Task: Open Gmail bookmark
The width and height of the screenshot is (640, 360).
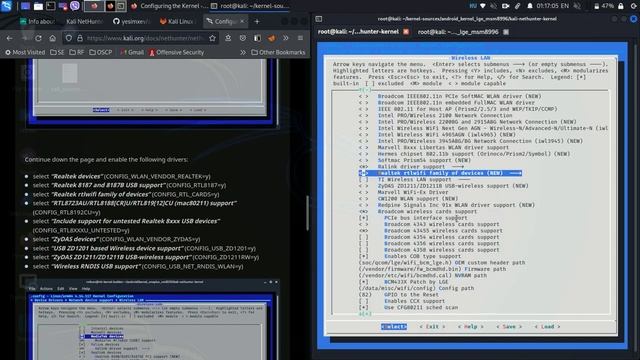Action: tap(132, 52)
